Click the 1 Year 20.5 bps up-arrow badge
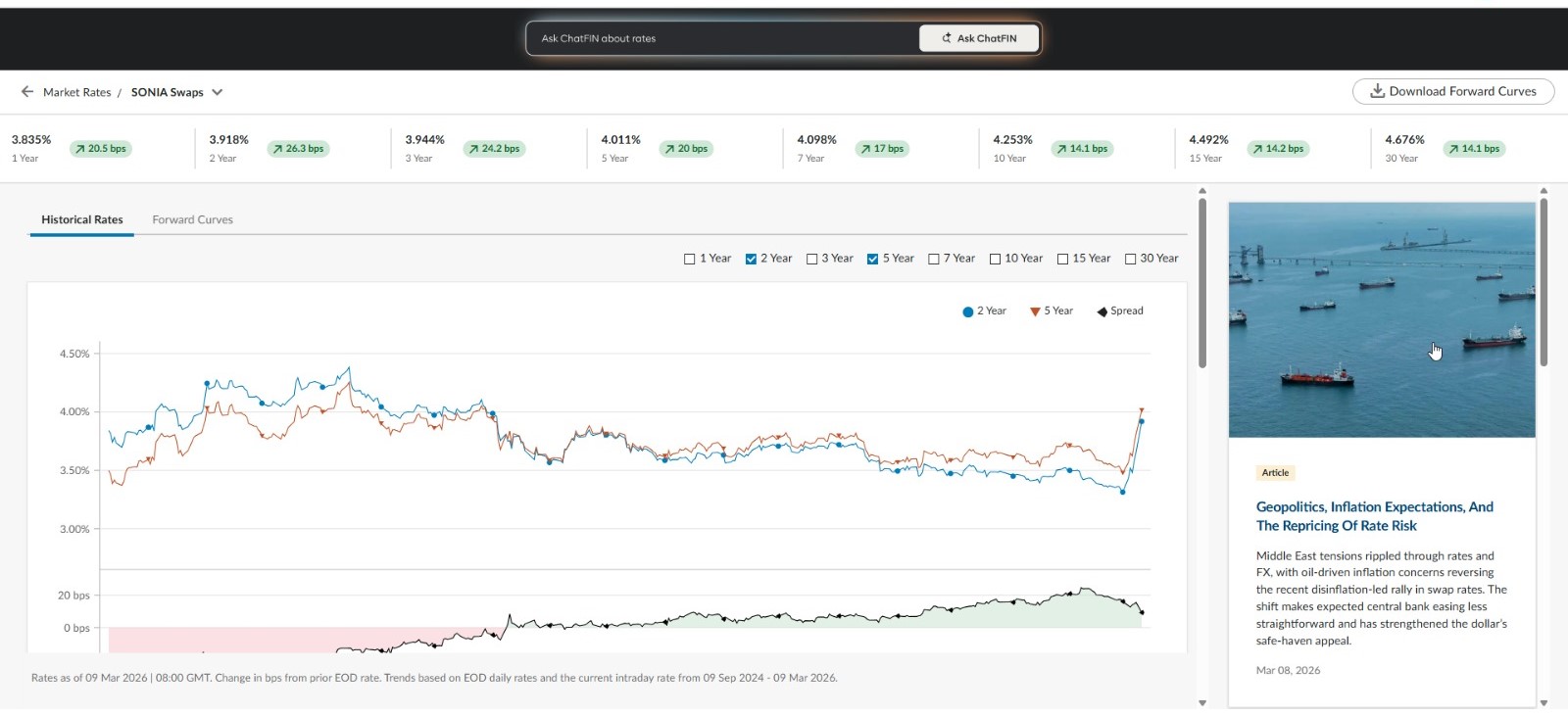 pyautogui.click(x=102, y=149)
